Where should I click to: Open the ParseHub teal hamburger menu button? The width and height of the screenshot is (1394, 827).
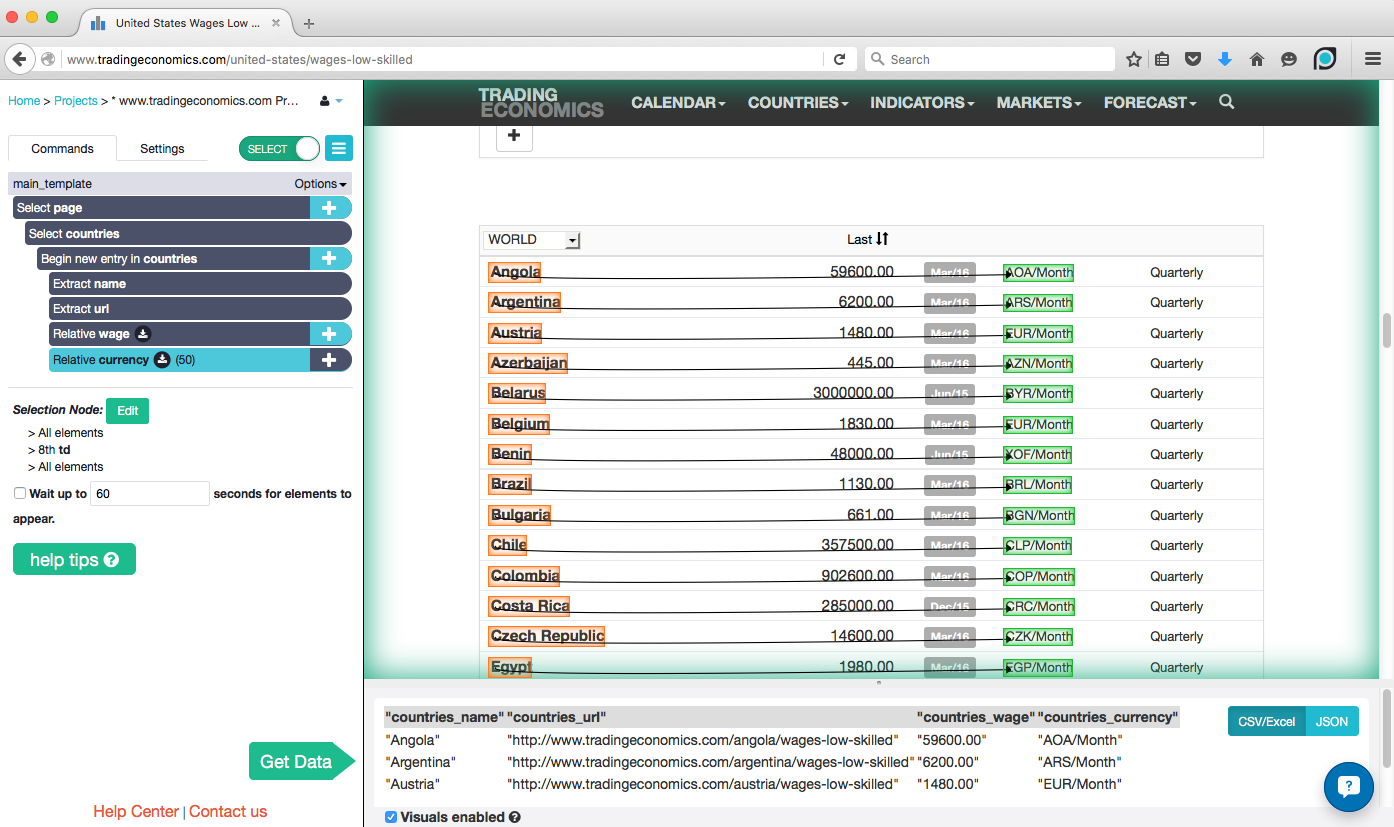[339, 149]
